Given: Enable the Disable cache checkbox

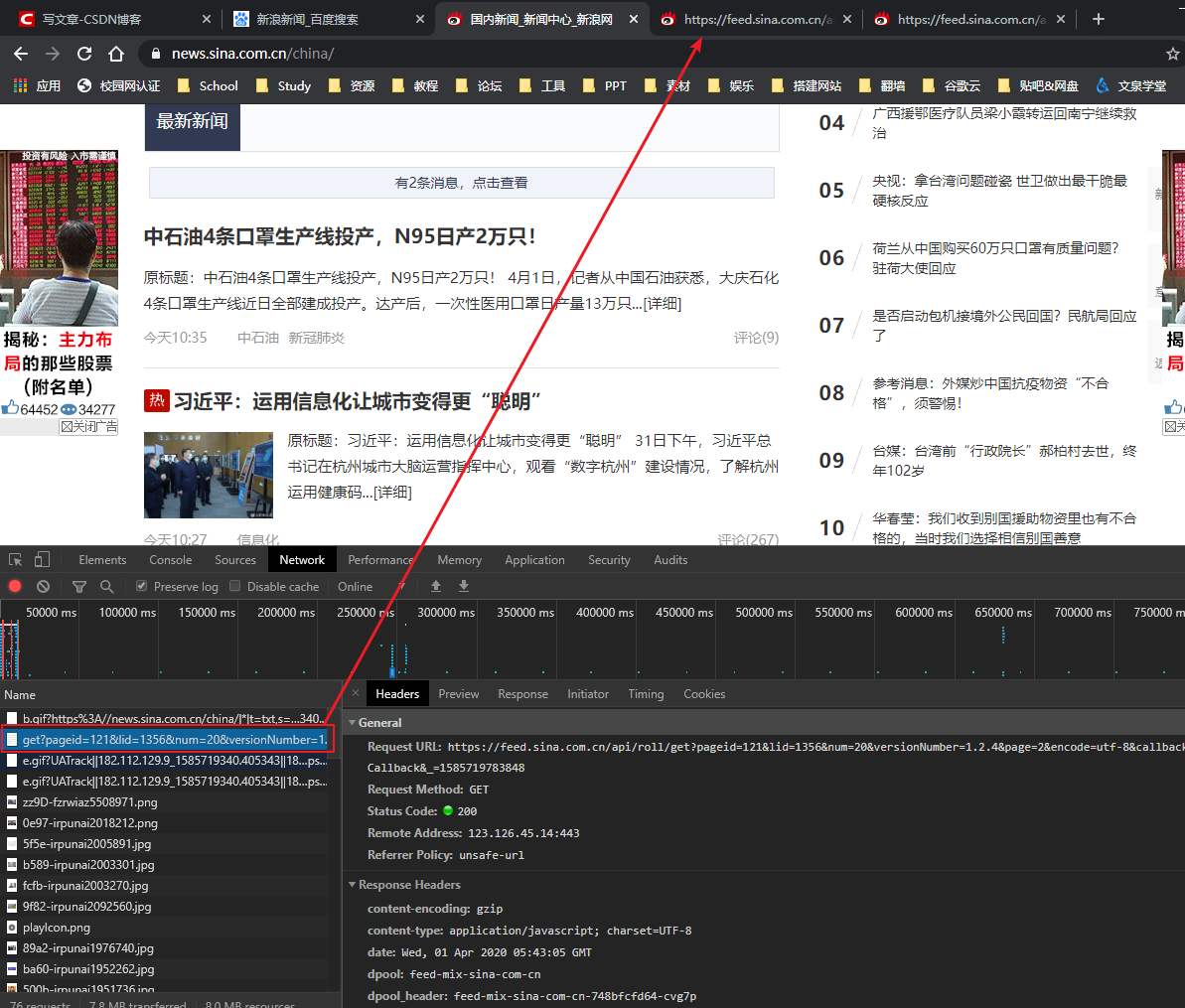Looking at the screenshot, I should [x=235, y=586].
